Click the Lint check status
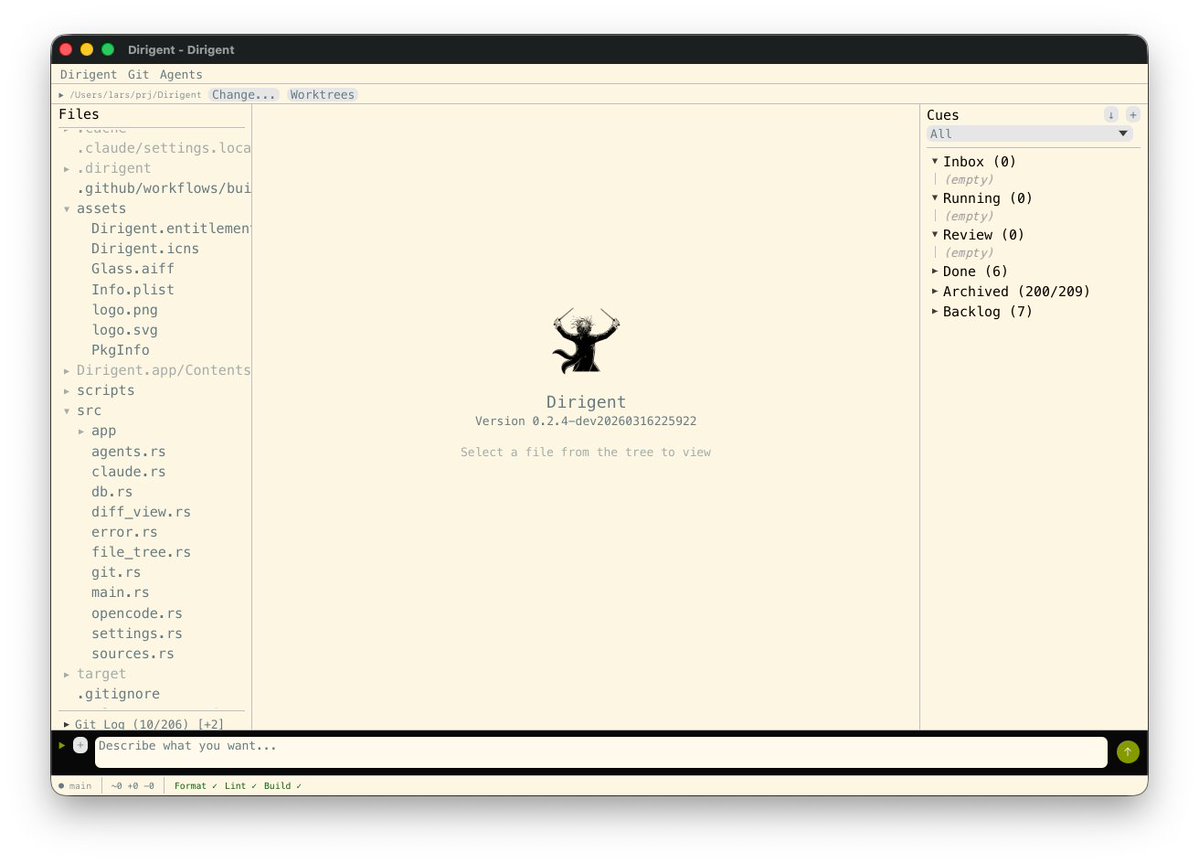This screenshot has width=1199, height=863. click(x=240, y=786)
